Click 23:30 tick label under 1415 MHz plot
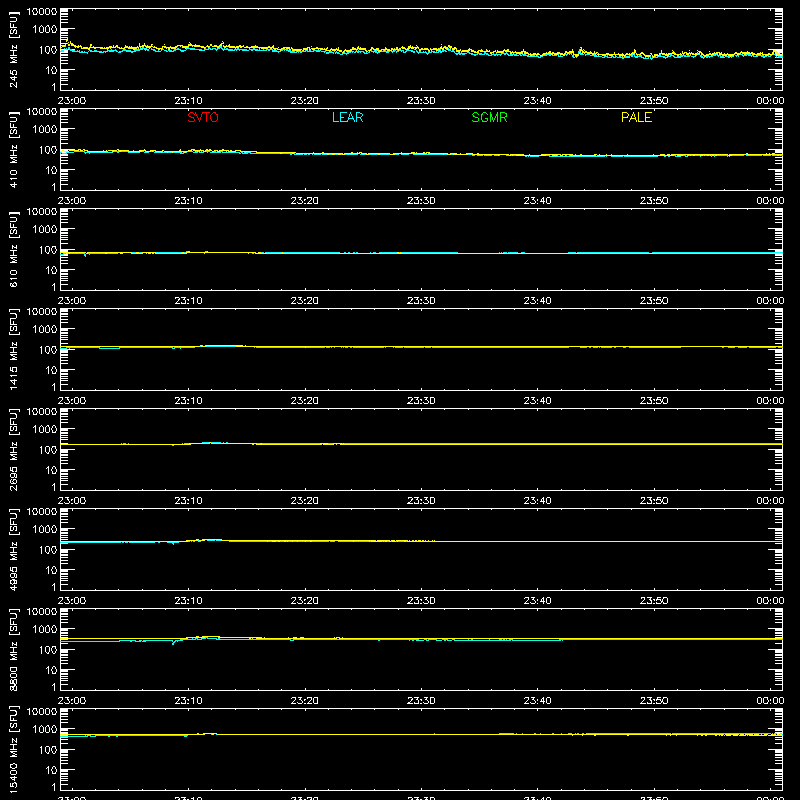 click(x=421, y=401)
